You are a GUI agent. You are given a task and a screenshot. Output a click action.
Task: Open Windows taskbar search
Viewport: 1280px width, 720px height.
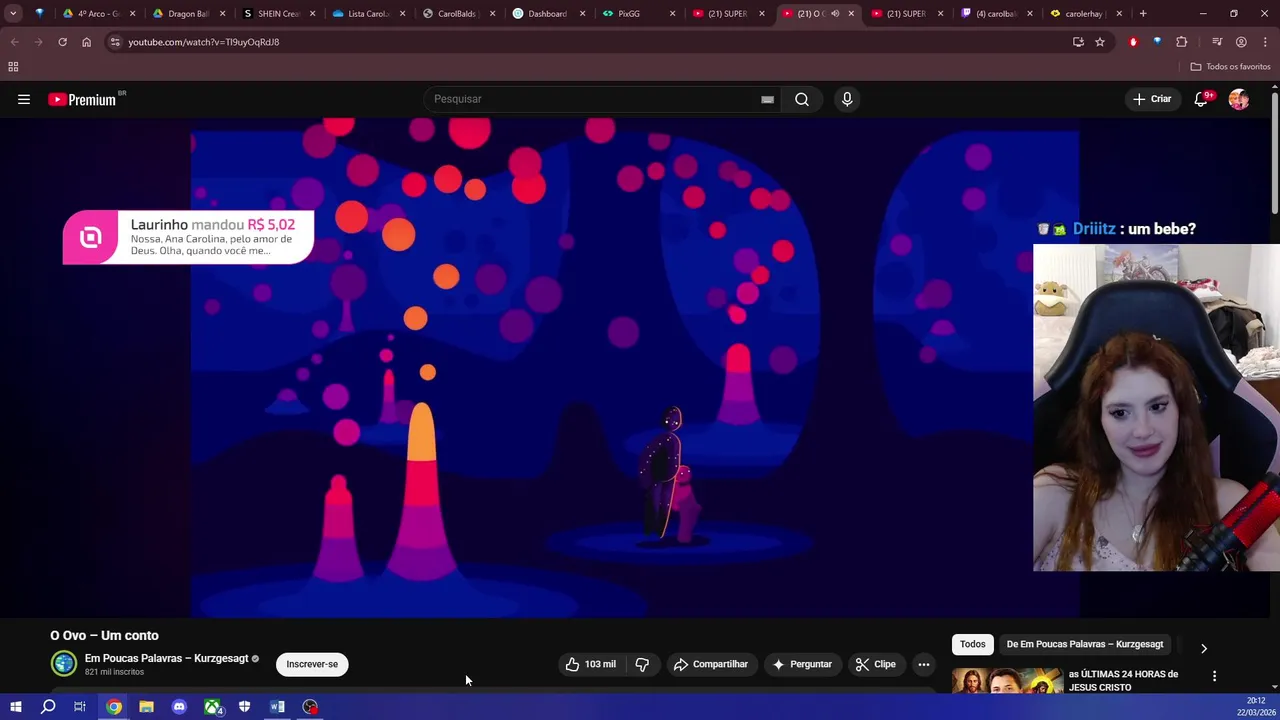[48, 707]
